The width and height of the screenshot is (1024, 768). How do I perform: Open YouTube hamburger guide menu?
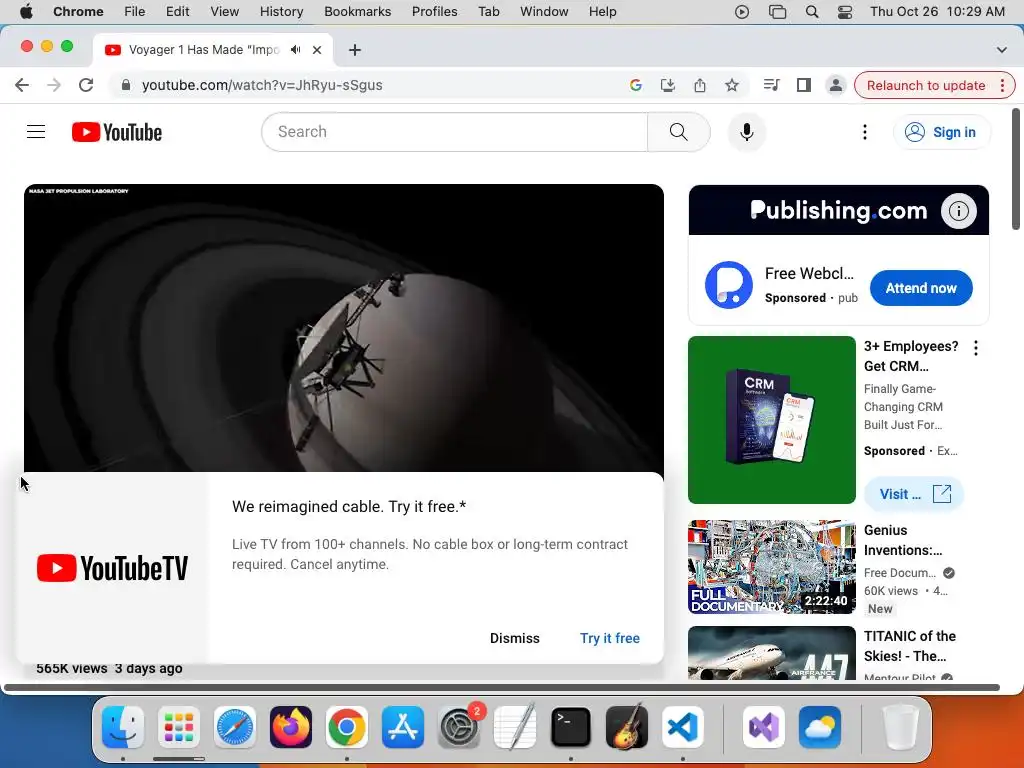click(36, 132)
